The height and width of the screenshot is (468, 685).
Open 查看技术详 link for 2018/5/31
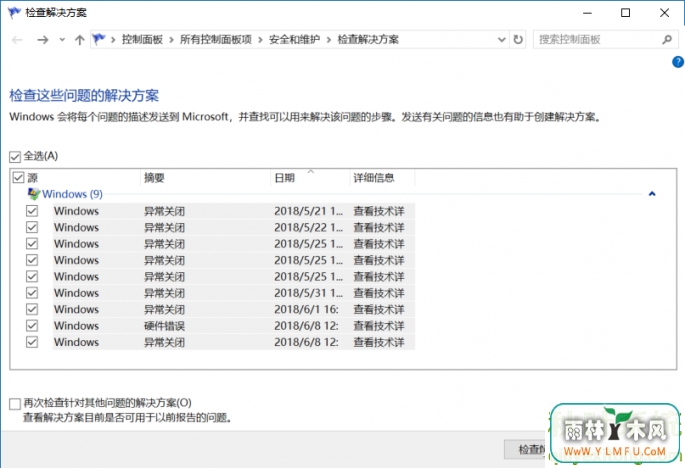point(379,293)
